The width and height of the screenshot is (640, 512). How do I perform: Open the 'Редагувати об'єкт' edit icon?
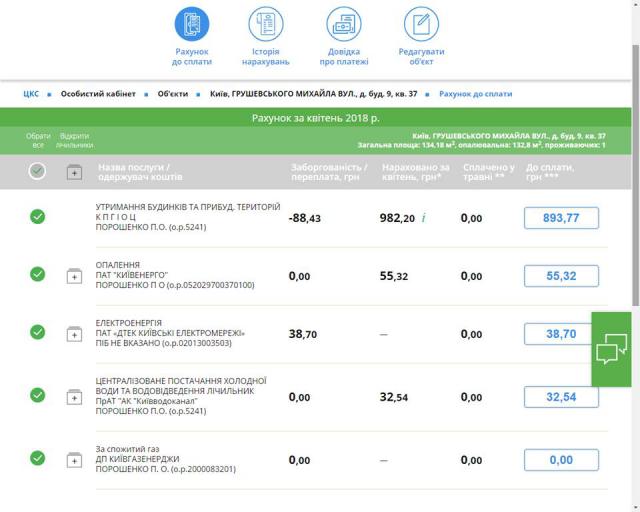(421, 24)
